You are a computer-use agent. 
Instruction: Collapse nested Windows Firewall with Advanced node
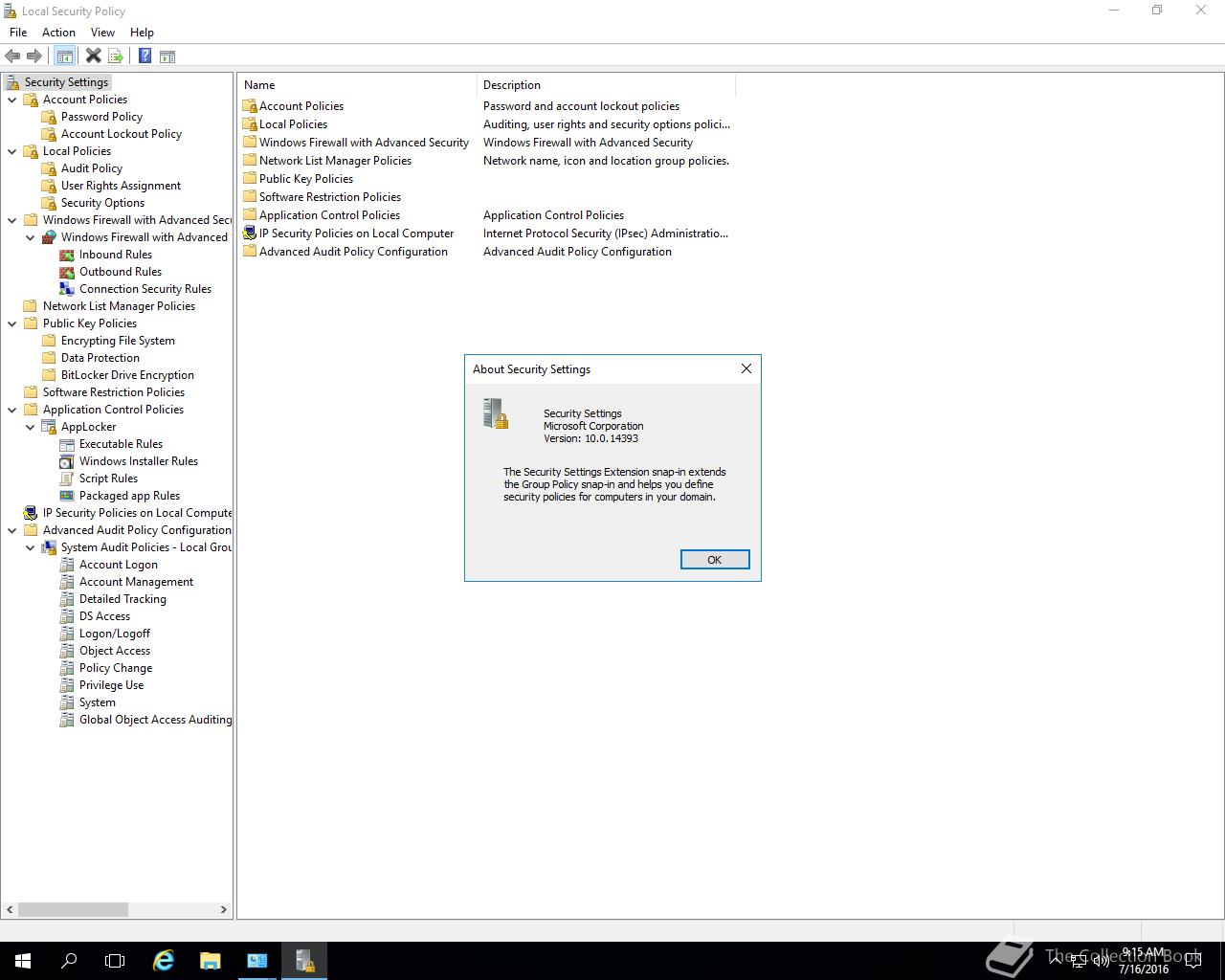click(31, 237)
